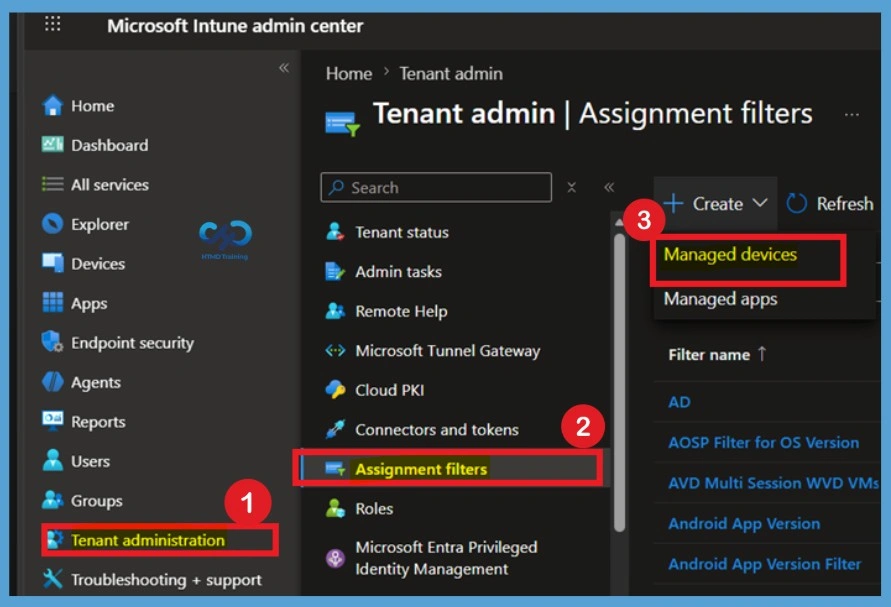Collapse the Tenant admin menu pane
Screen dimensions: 891x607
[609, 187]
